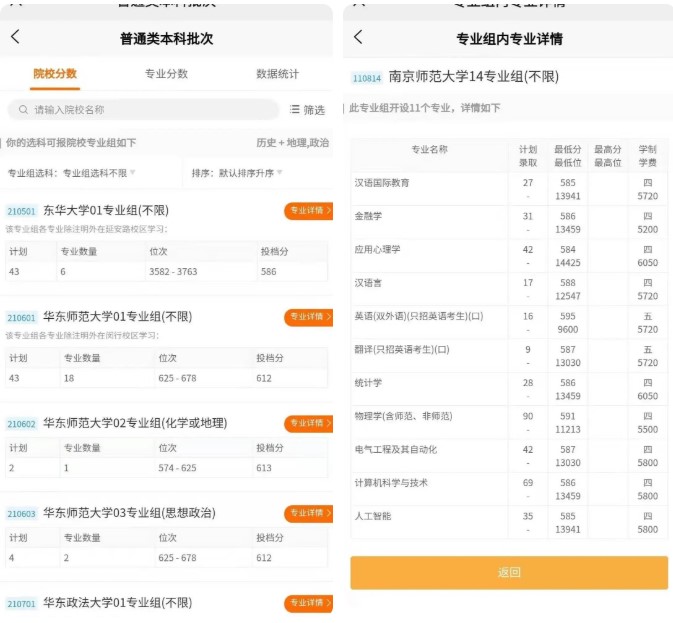Tap the back arrow on 专业组内专业详情 page
The image size is (673, 623).
pyautogui.click(x=358, y=37)
